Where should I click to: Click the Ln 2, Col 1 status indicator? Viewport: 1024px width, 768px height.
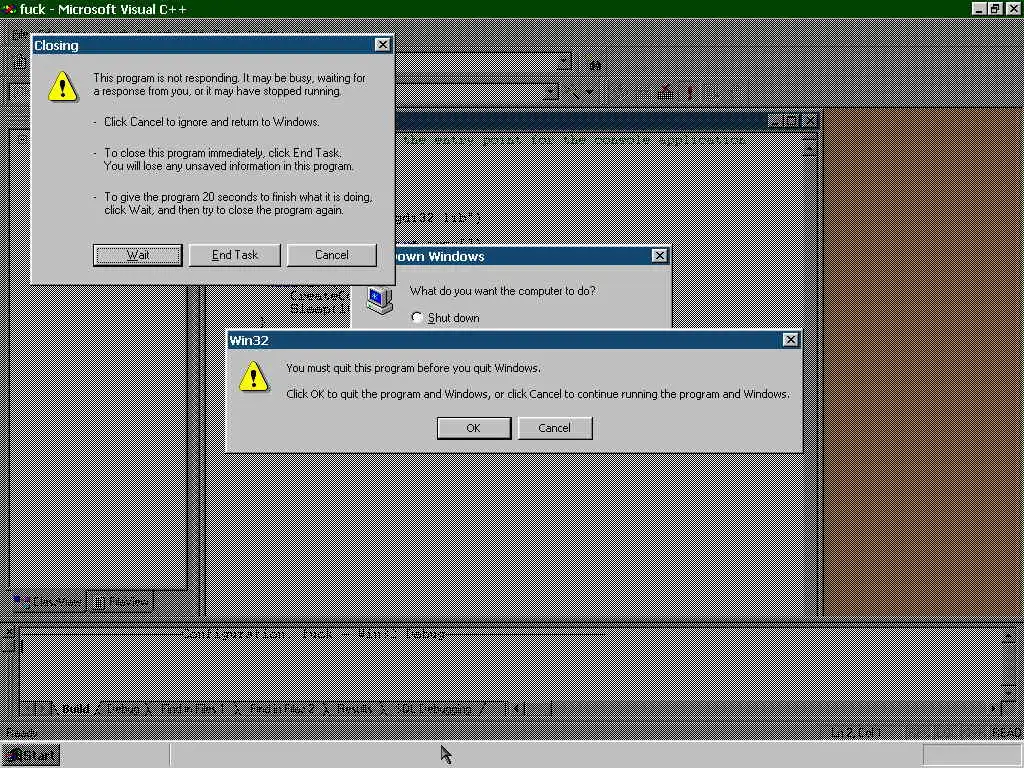[857, 733]
